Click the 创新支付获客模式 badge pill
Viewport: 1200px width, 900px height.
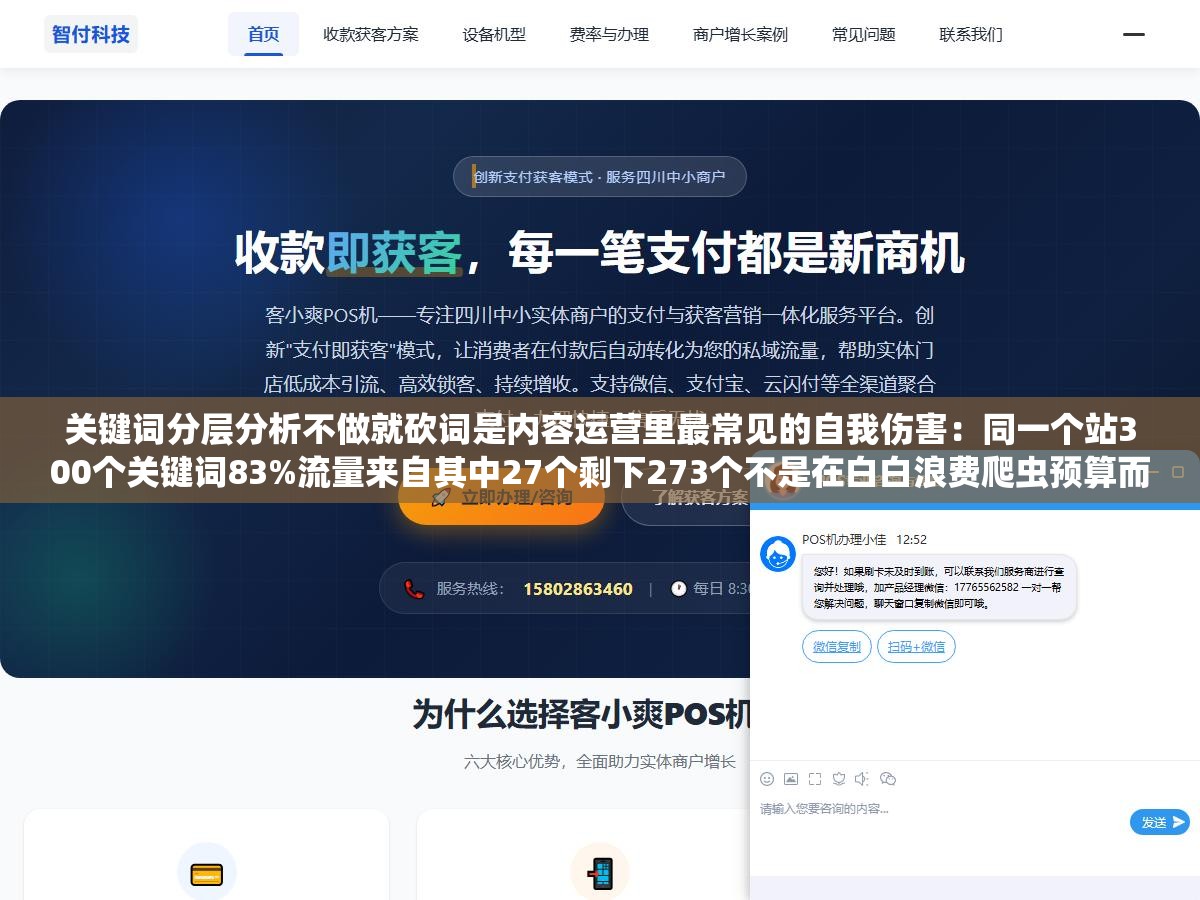(x=600, y=177)
